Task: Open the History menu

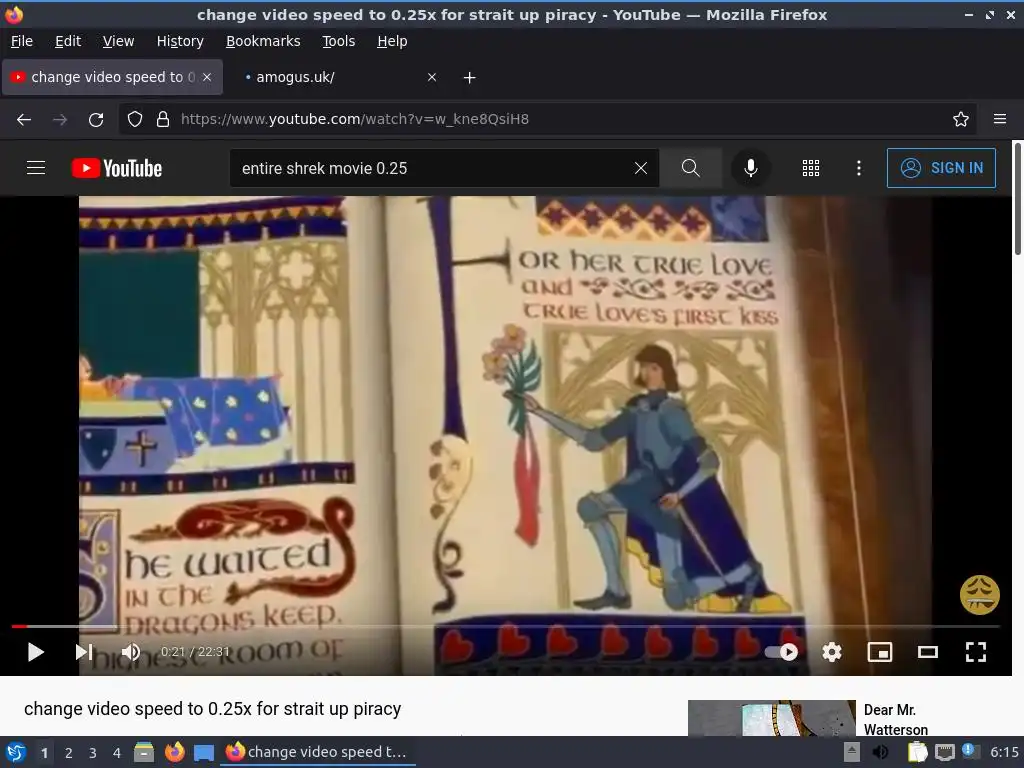Action: click(180, 41)
